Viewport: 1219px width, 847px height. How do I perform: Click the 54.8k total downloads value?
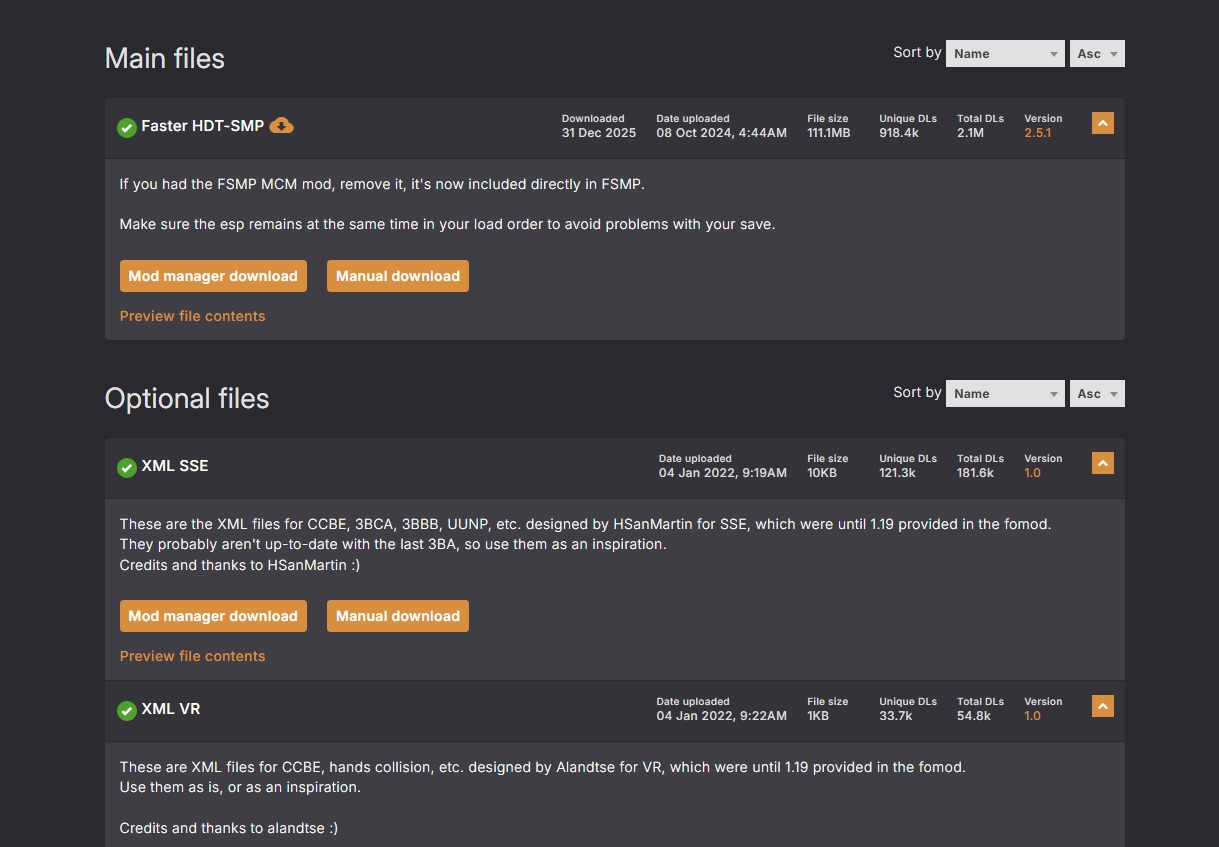tap(974, 716)
